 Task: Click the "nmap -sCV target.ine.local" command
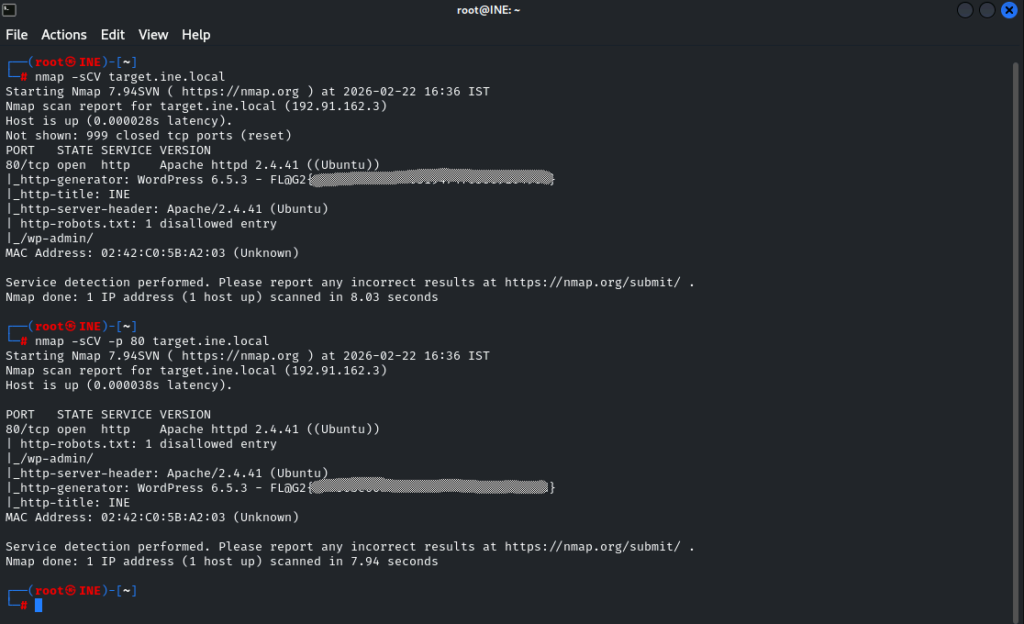tap(129, 76)
